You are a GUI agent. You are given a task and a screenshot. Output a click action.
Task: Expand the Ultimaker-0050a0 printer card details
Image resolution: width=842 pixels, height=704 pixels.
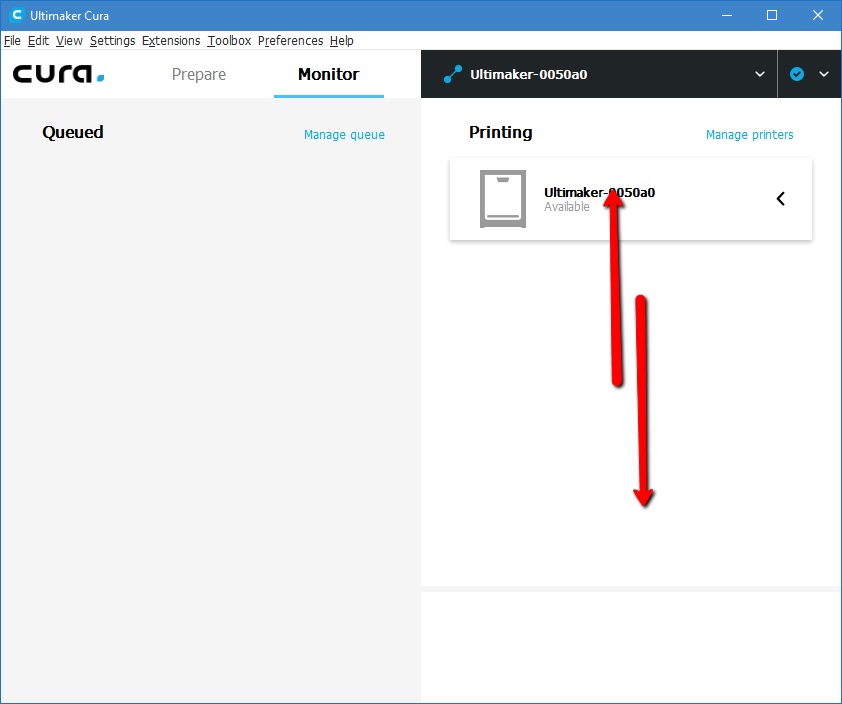point(781,198)
